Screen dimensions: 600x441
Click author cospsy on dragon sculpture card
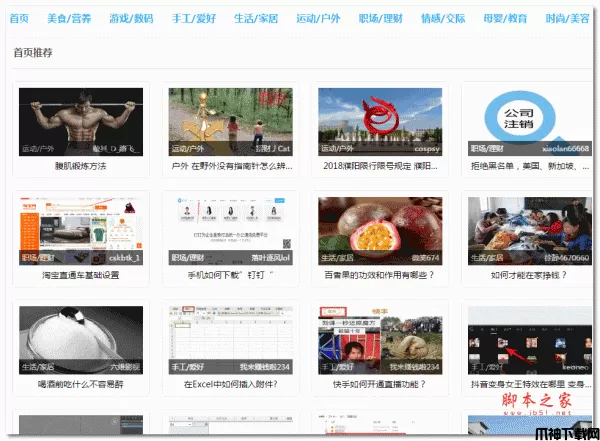427,149
